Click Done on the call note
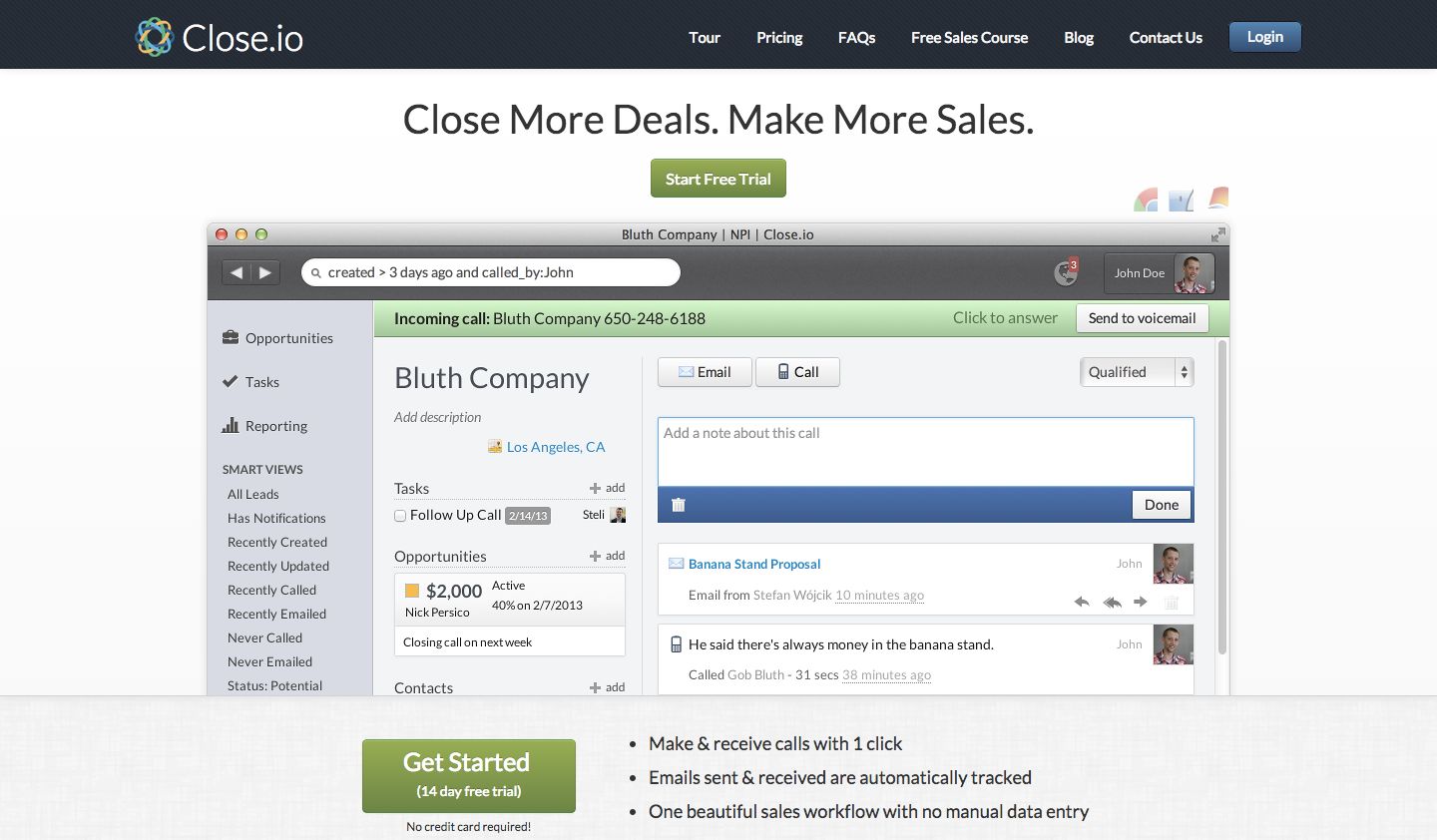 (1162, 505)
